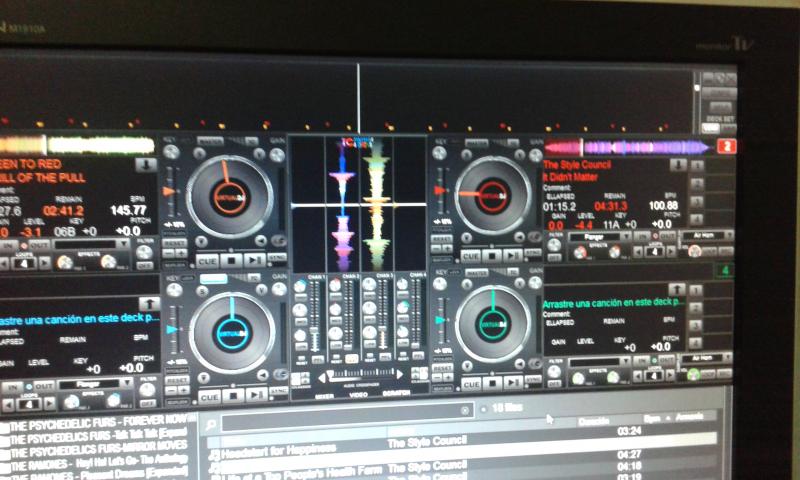Click RESET pitch on deck 1
Viewport: 800px width, 480px height.
tap(175, 244)
